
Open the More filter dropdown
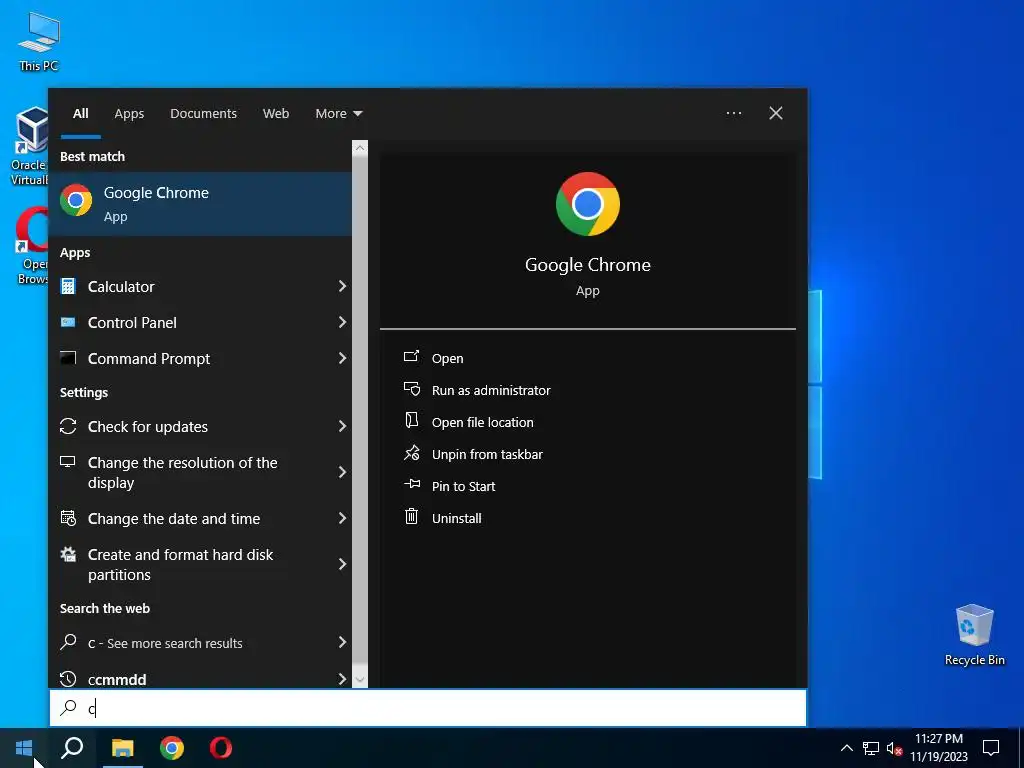tap(338, 114)
